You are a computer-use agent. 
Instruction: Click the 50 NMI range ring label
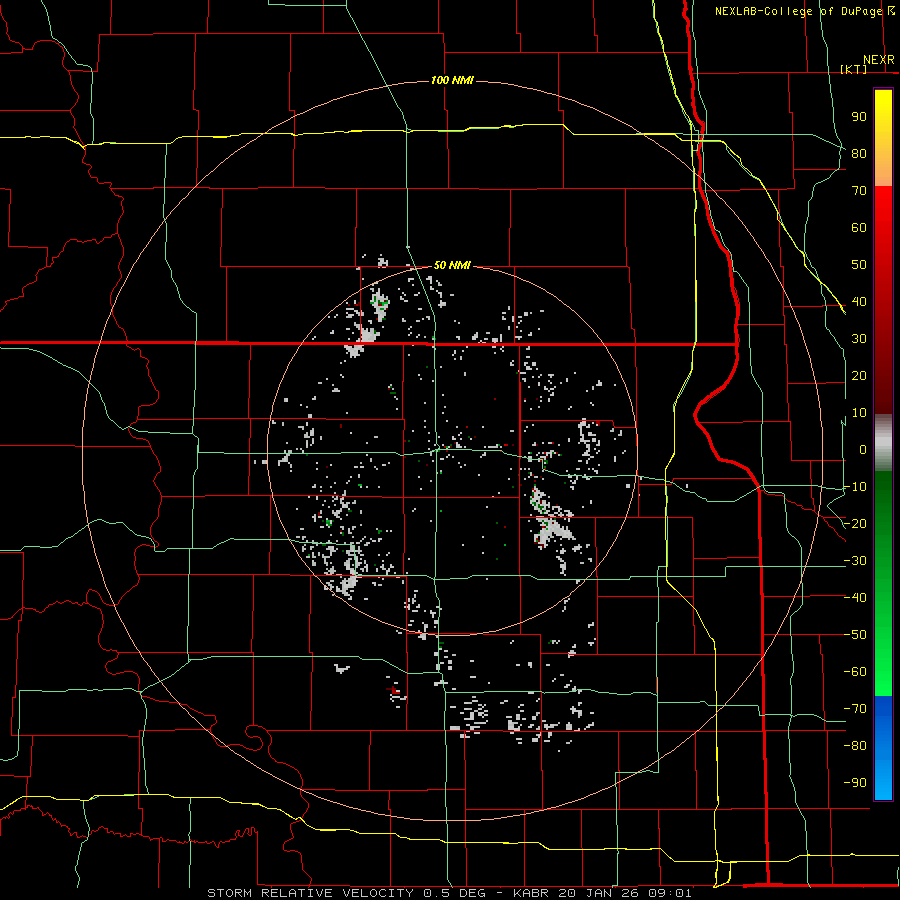[452, 265]
